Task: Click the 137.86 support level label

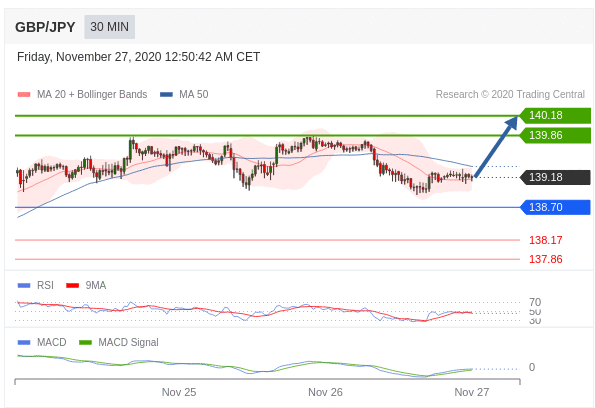Action: point(546,259)
